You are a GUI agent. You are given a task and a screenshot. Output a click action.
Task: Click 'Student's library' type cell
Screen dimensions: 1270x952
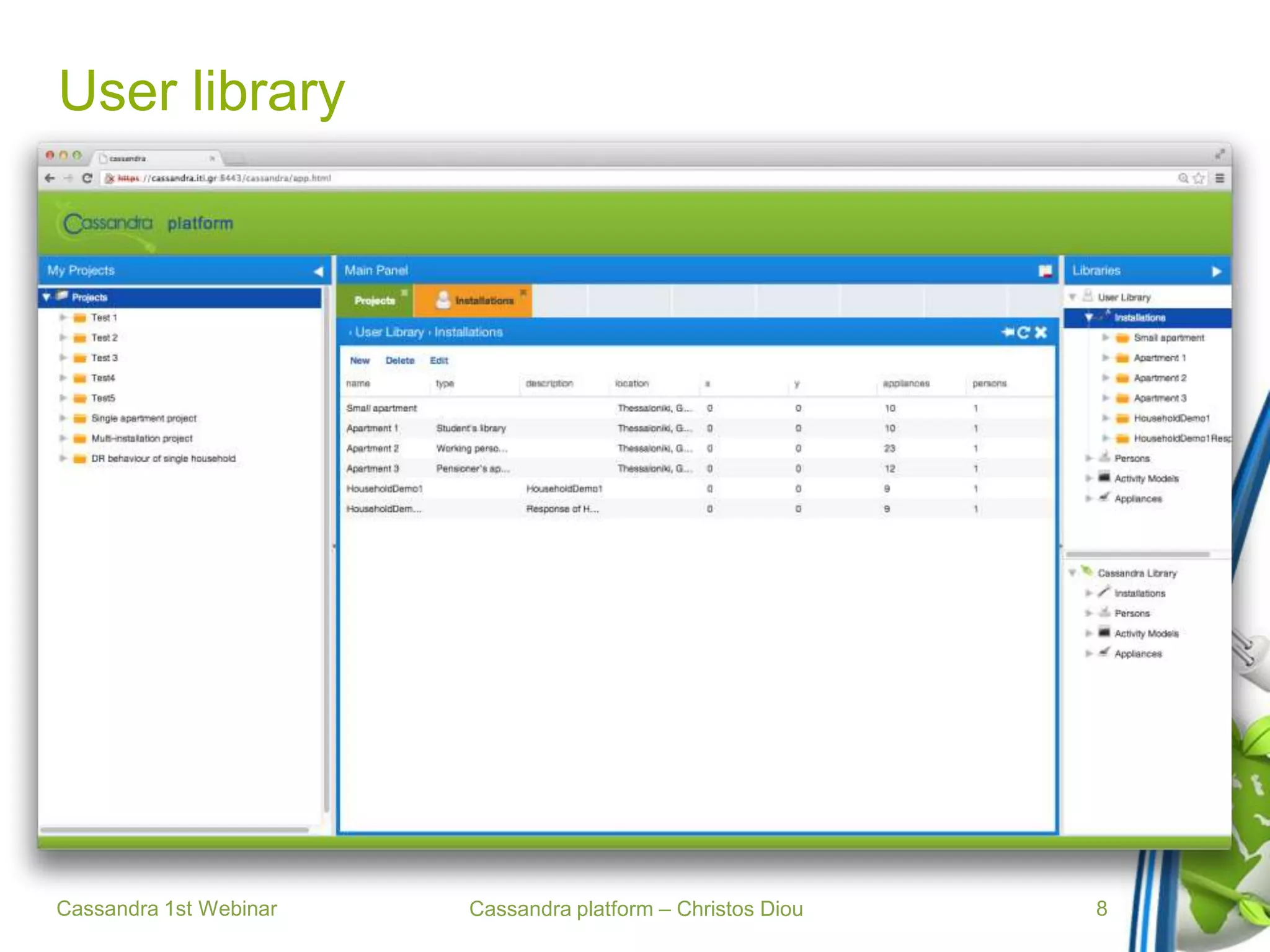point(471,428)
